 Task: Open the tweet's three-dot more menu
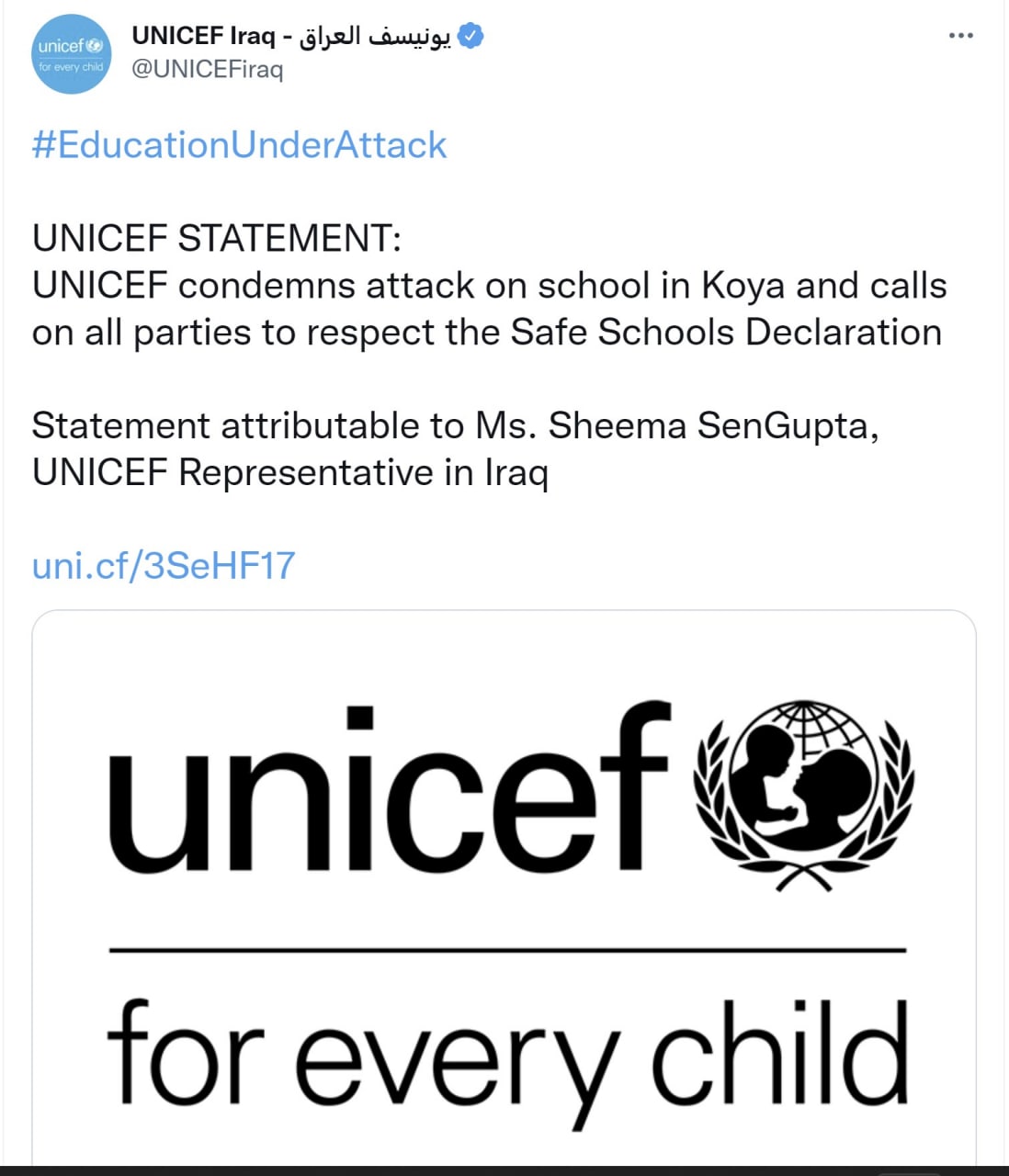coord(960,36)
